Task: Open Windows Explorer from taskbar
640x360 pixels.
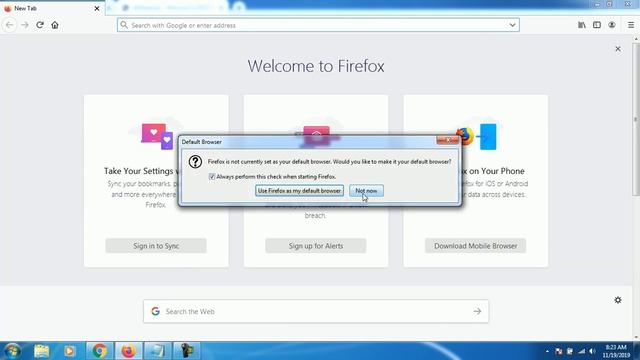Action: tap(41, 351)
